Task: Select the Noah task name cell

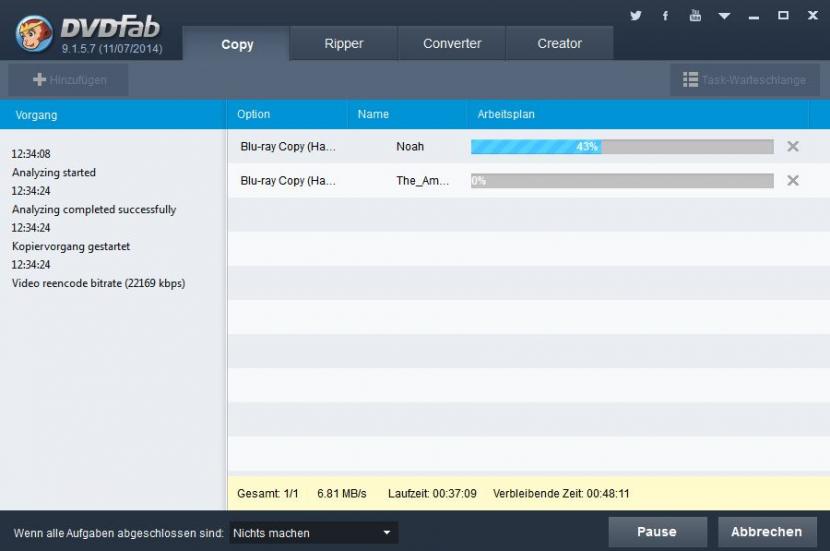Action: click(x=410, y=147)
